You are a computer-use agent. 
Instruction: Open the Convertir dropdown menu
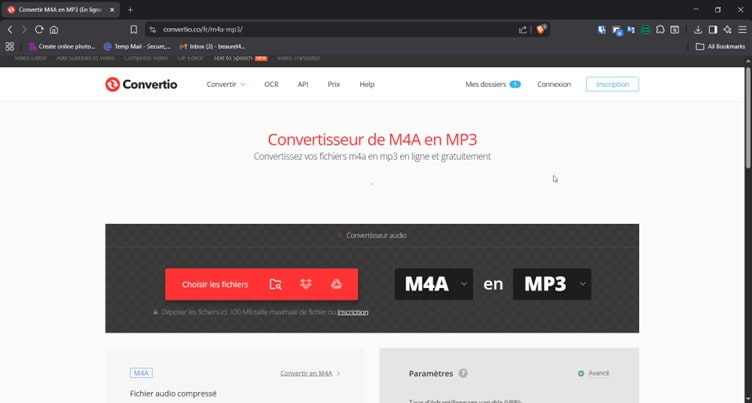click(x=226, y=84)
